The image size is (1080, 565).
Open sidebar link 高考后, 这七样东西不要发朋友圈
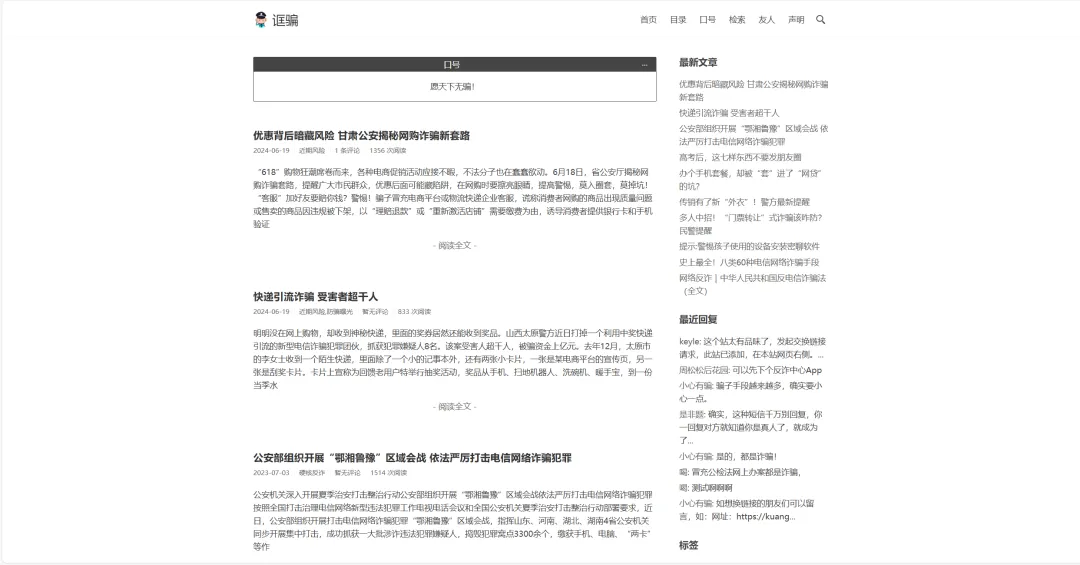tap(740, 157)
